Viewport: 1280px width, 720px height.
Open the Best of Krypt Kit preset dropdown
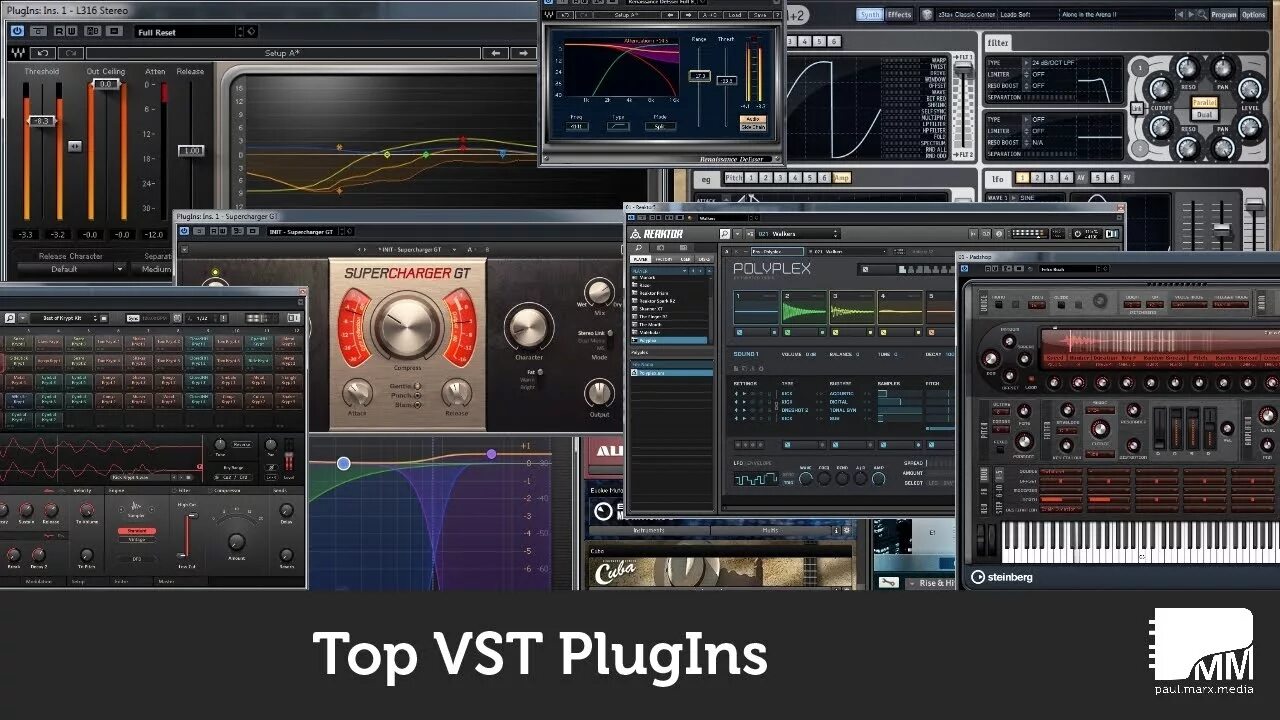click(69, 317)
